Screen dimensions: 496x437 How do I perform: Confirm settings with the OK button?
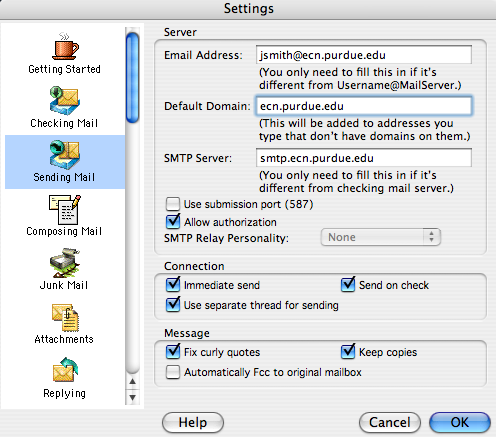click(x=460, y=423)
